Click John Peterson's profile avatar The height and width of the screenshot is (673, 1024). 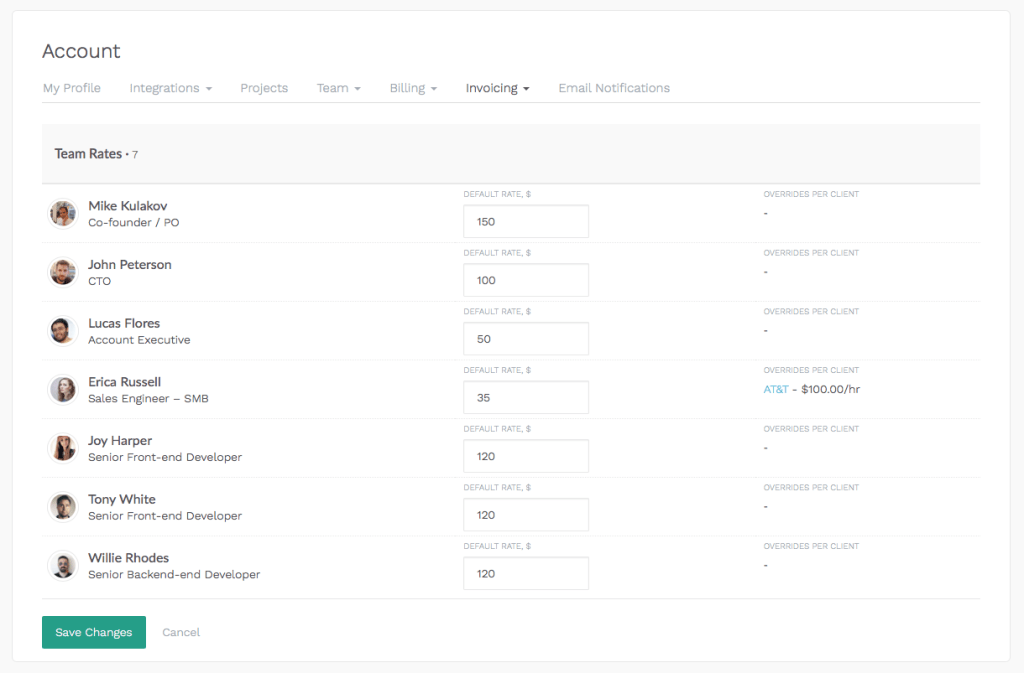tap(62, 271)
